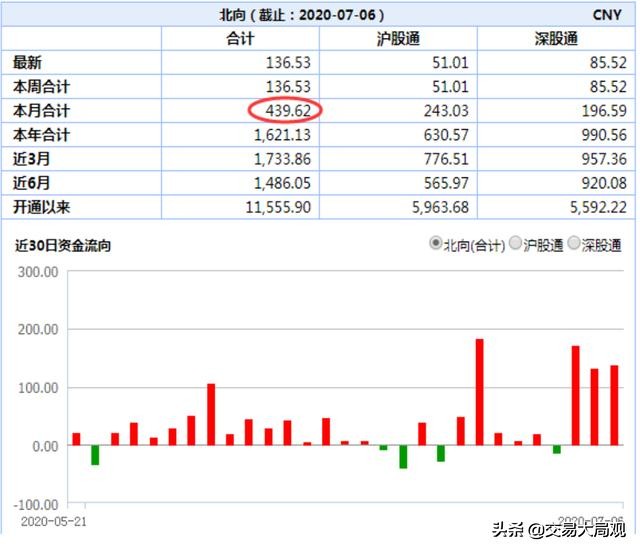Click the 深股通 column header

[x=556, y=39]
